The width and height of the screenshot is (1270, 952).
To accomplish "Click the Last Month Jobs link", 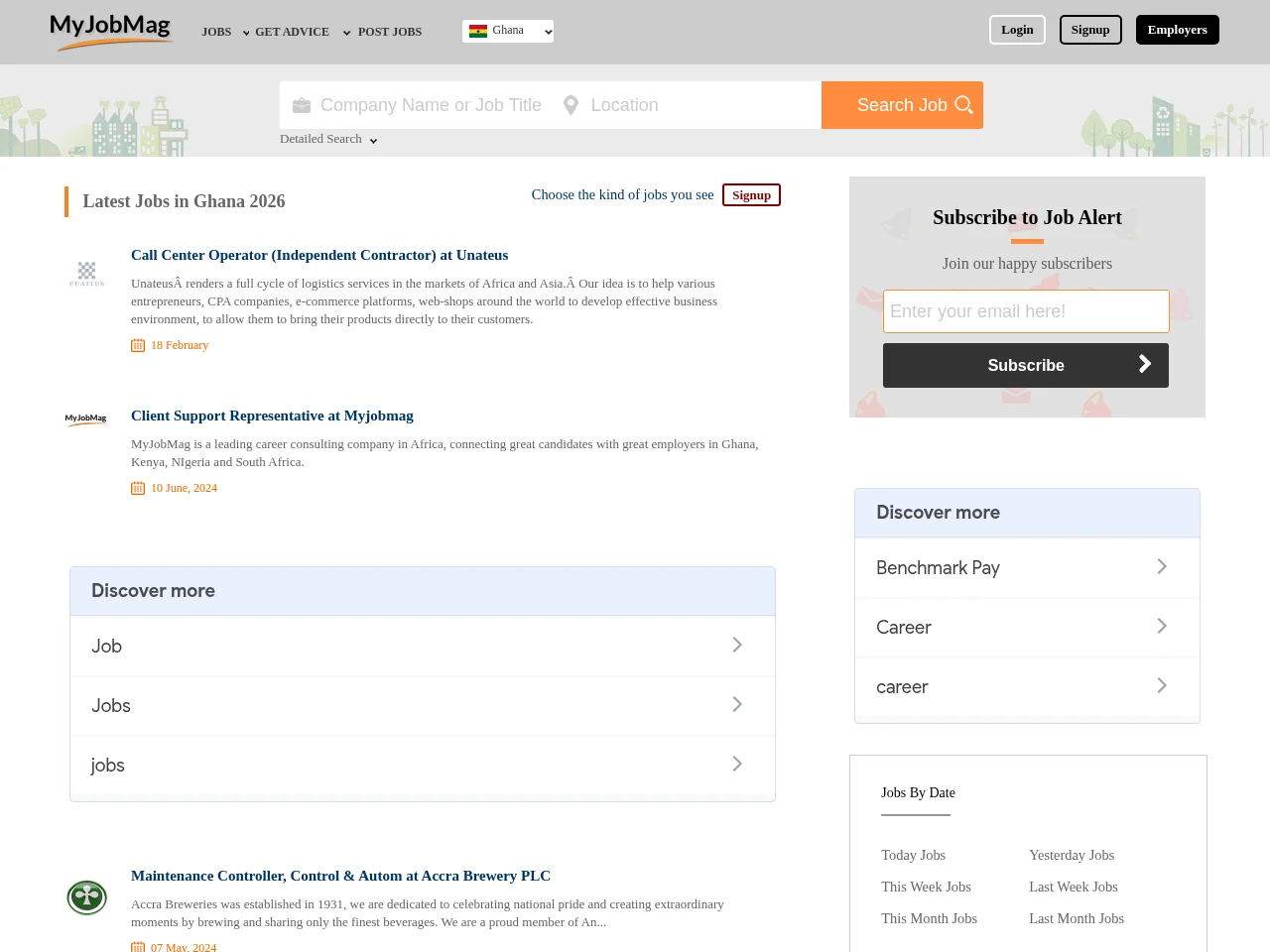I will tap(1077, 918).
